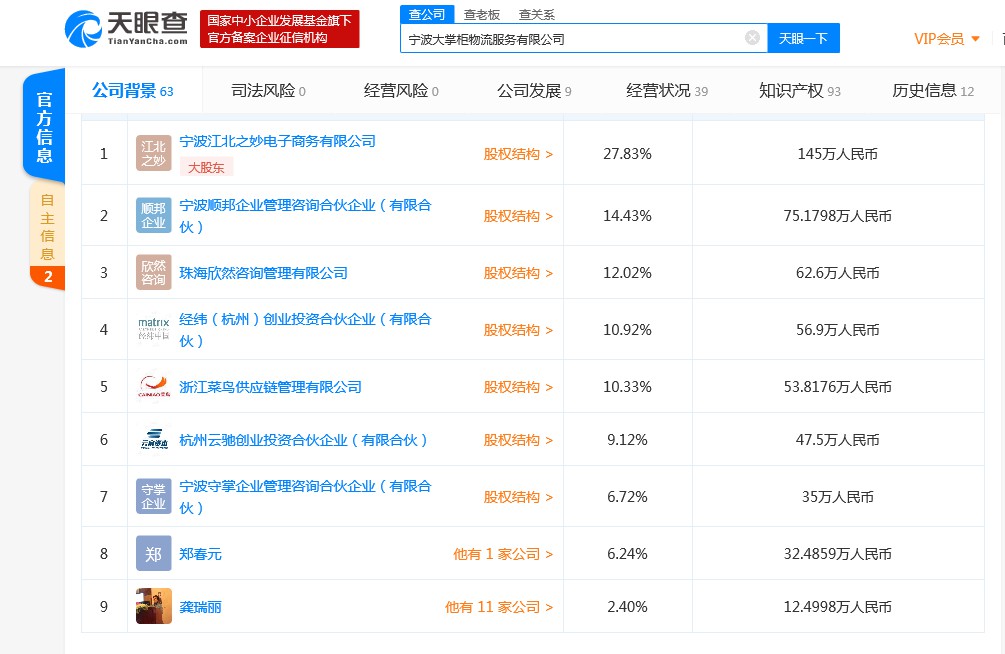Select the 12.4998万人民币 amount cell
1005x654 pixels.
pyautogui.click(x=838, y=607)
